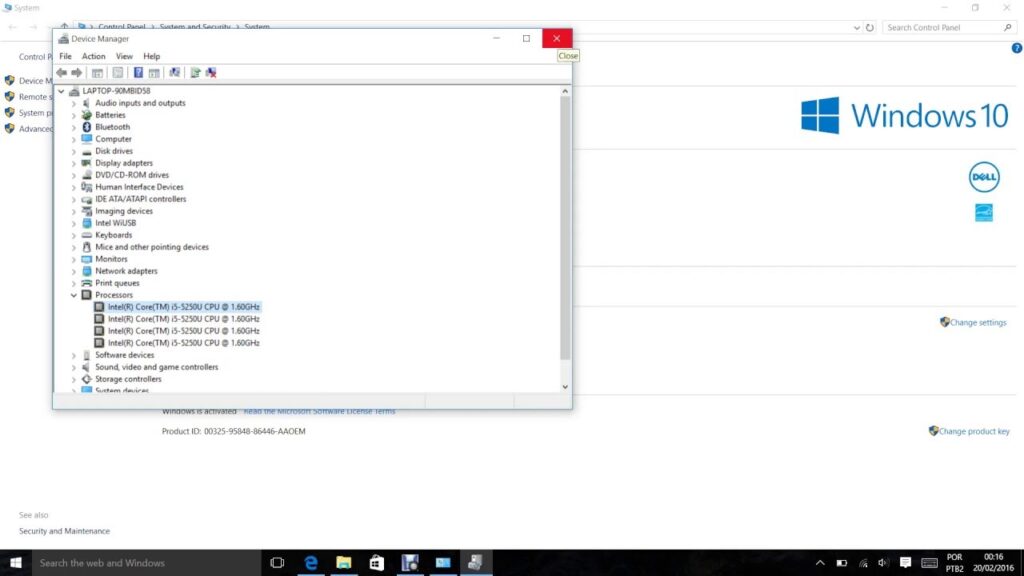Screen dimensions: 1024x576
Task: Click the blue help question mark in System window
Action: (x=1017, y=48)
